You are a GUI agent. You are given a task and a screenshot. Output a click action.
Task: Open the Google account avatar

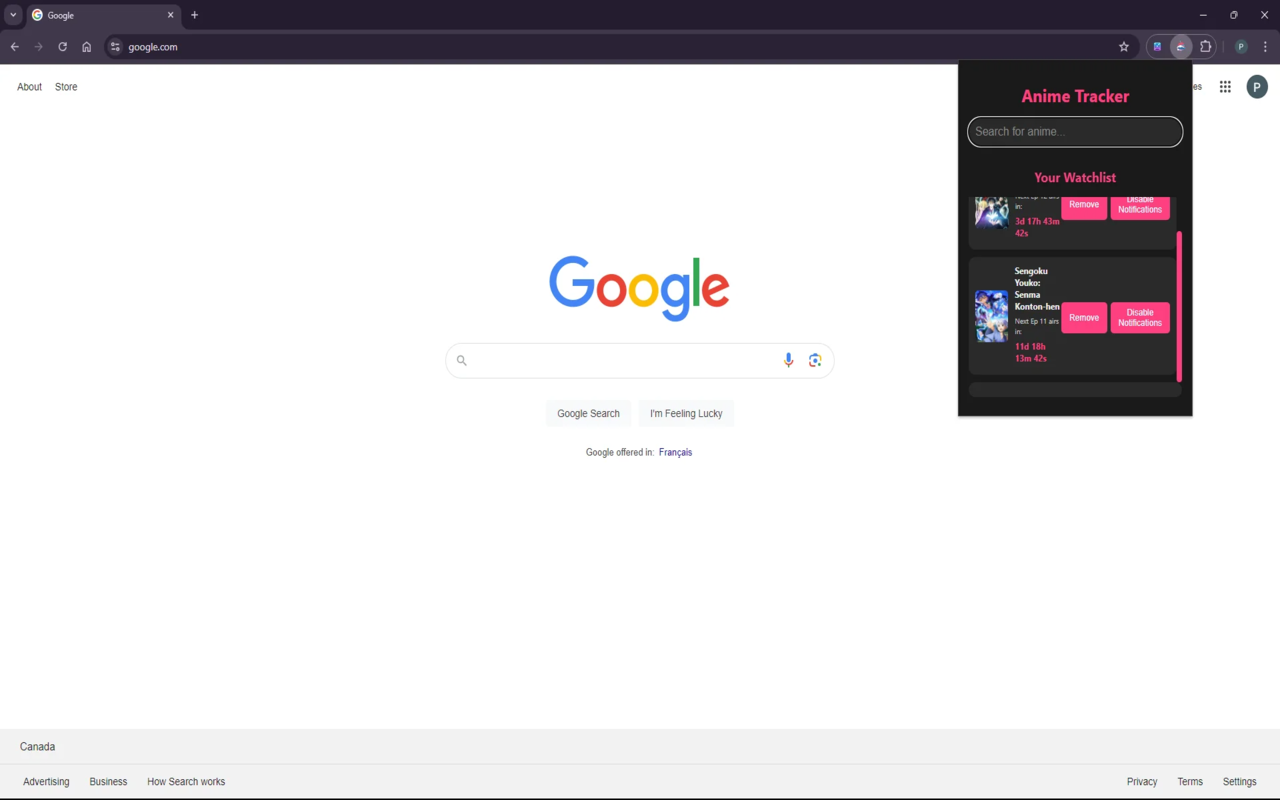click(1257, 87)
